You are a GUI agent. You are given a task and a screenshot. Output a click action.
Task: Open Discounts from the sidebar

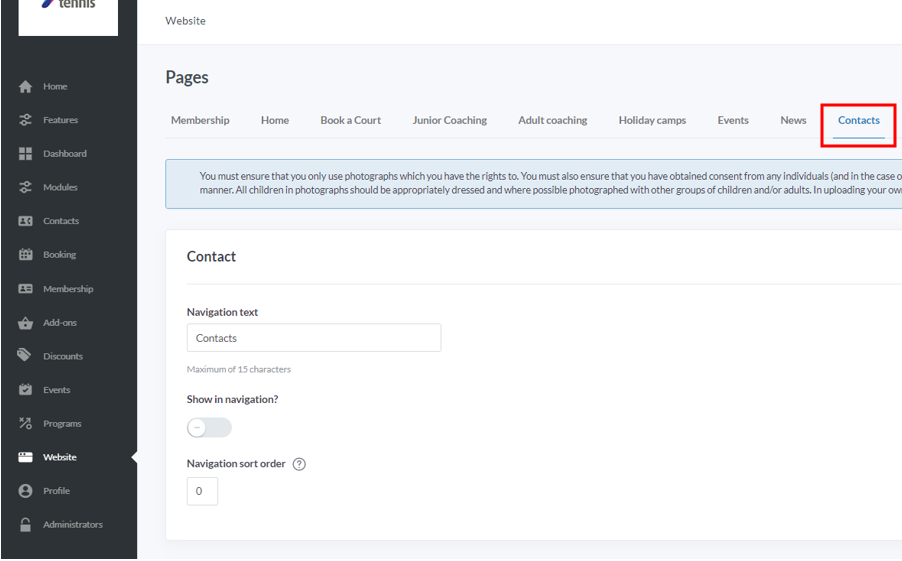click(x=63, y=356)
